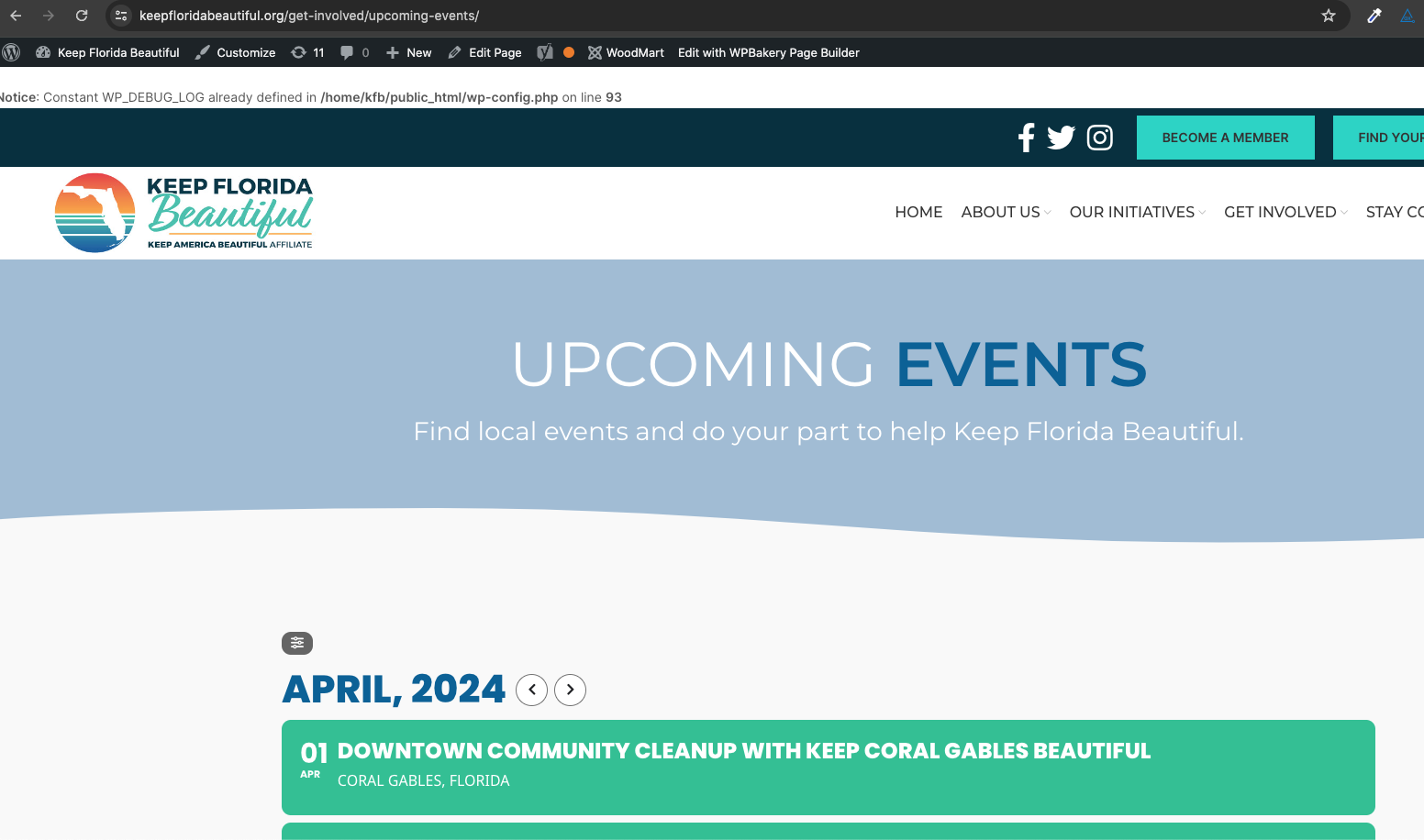Open the Twitter social icon
The image size is (1424, 840).
coord(1061,138)
